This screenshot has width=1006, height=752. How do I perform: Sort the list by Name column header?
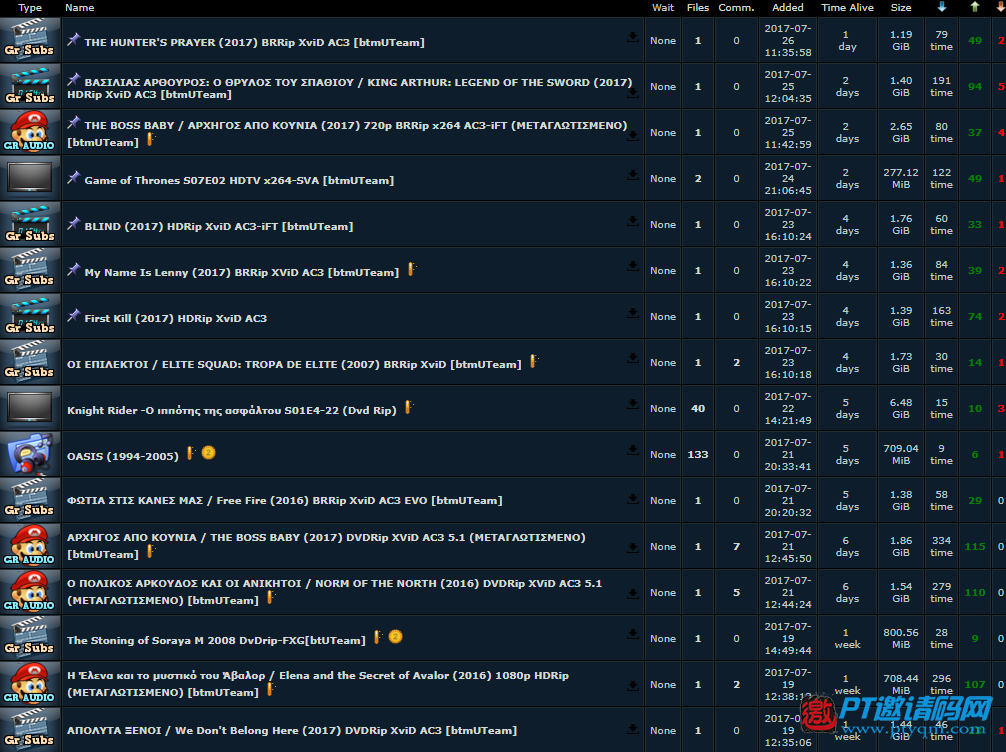point(80,8)
